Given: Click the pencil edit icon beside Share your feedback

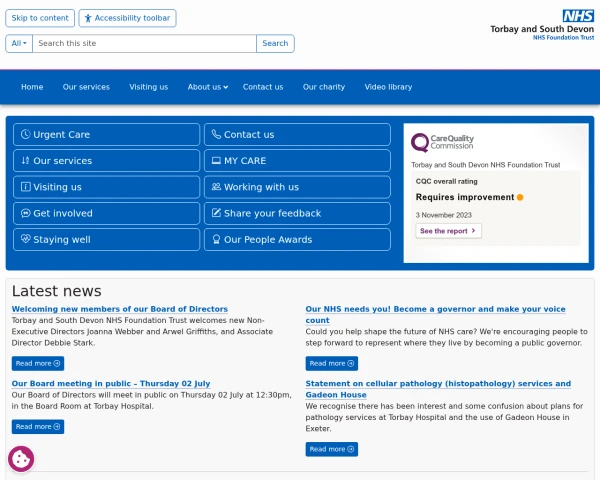Looking at the screenshot, I should pos(216,213).
